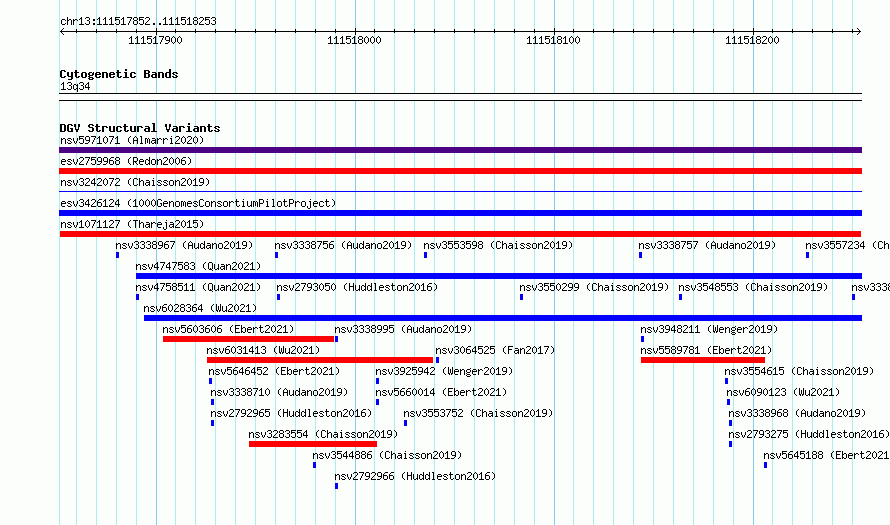Click the blue marker under nsv3550299
The width and height of the screenshot is (890, 525).
point(521,297)
